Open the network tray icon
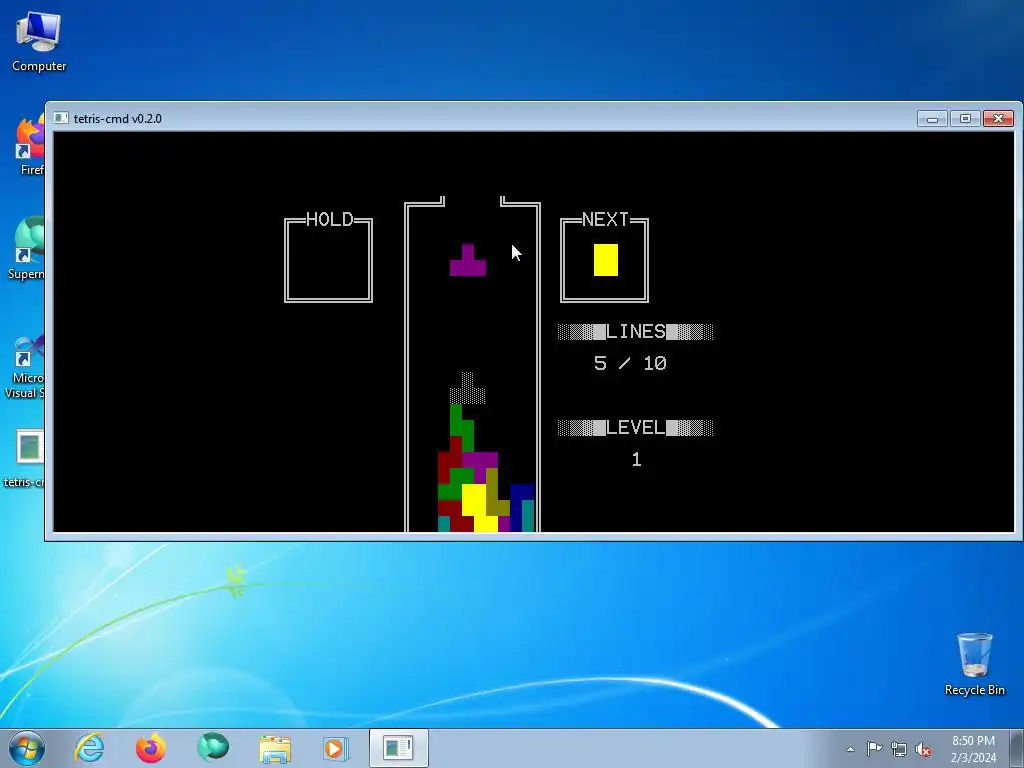Viewport: 1024px width, 768px height. tap(899, 749)
